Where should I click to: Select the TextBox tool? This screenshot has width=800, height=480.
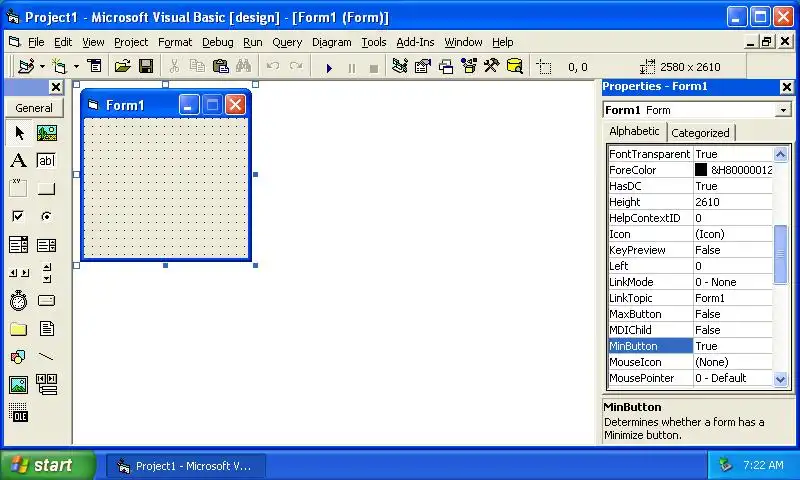coord(46,161)
